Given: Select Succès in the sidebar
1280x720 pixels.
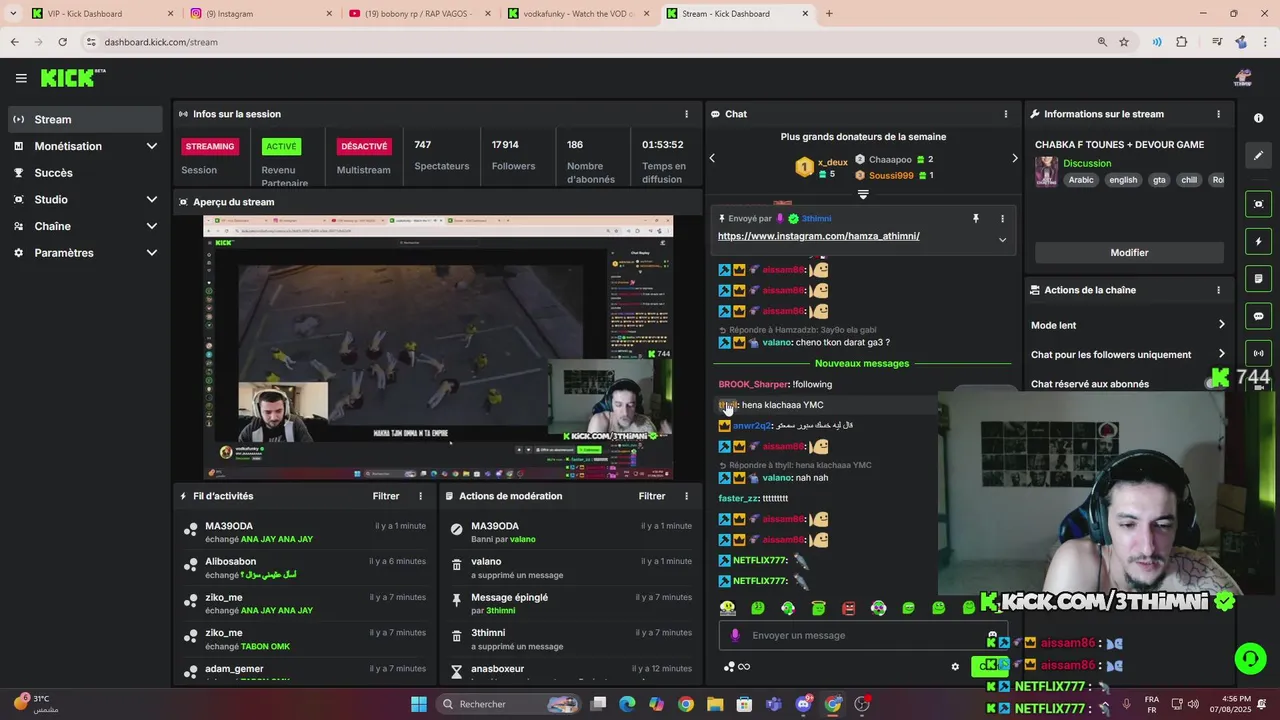Looking at the screenshot, I should pyautogui.click(x=86, y=173).
